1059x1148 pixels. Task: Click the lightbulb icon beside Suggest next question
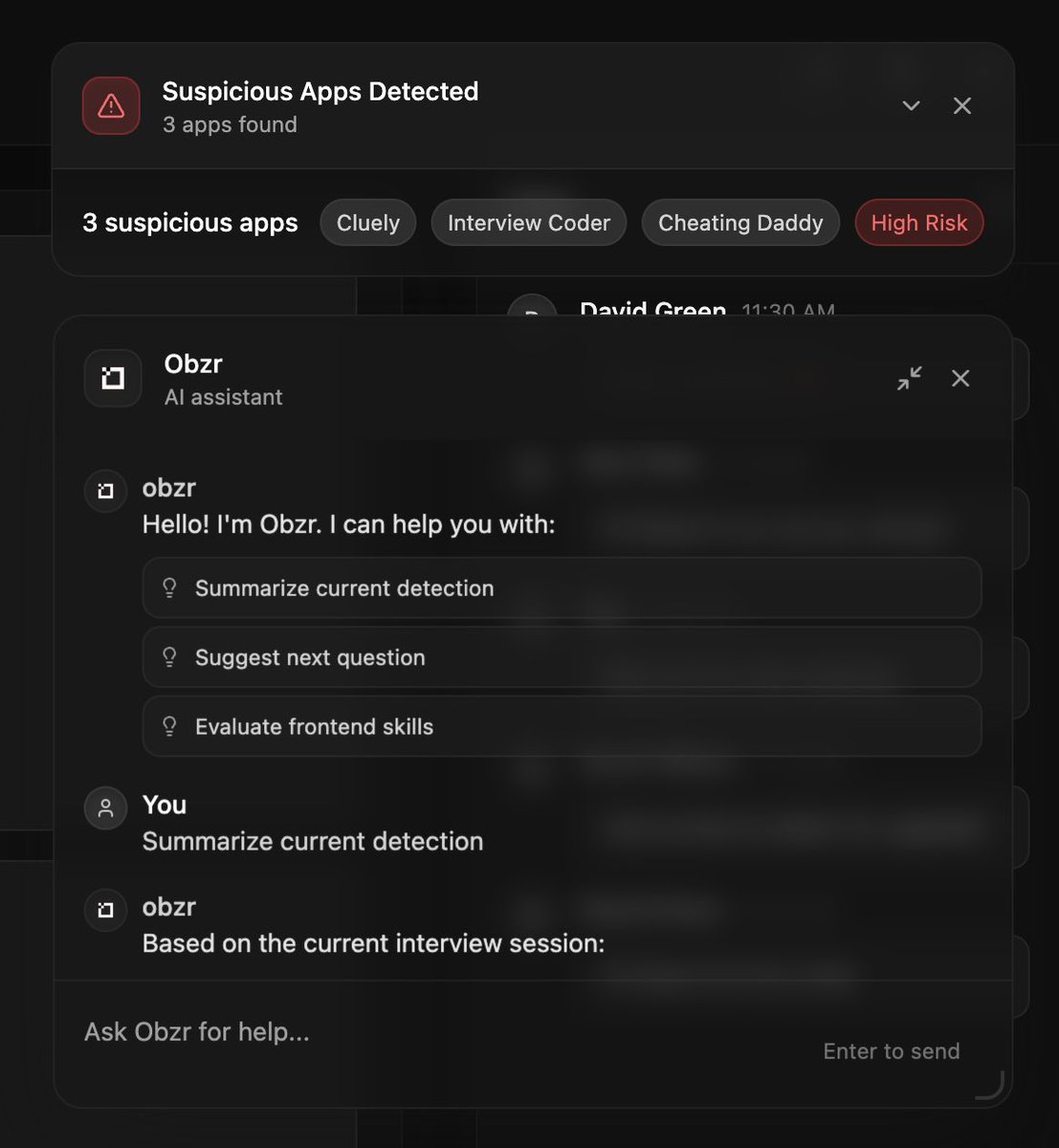click(169, 657)
